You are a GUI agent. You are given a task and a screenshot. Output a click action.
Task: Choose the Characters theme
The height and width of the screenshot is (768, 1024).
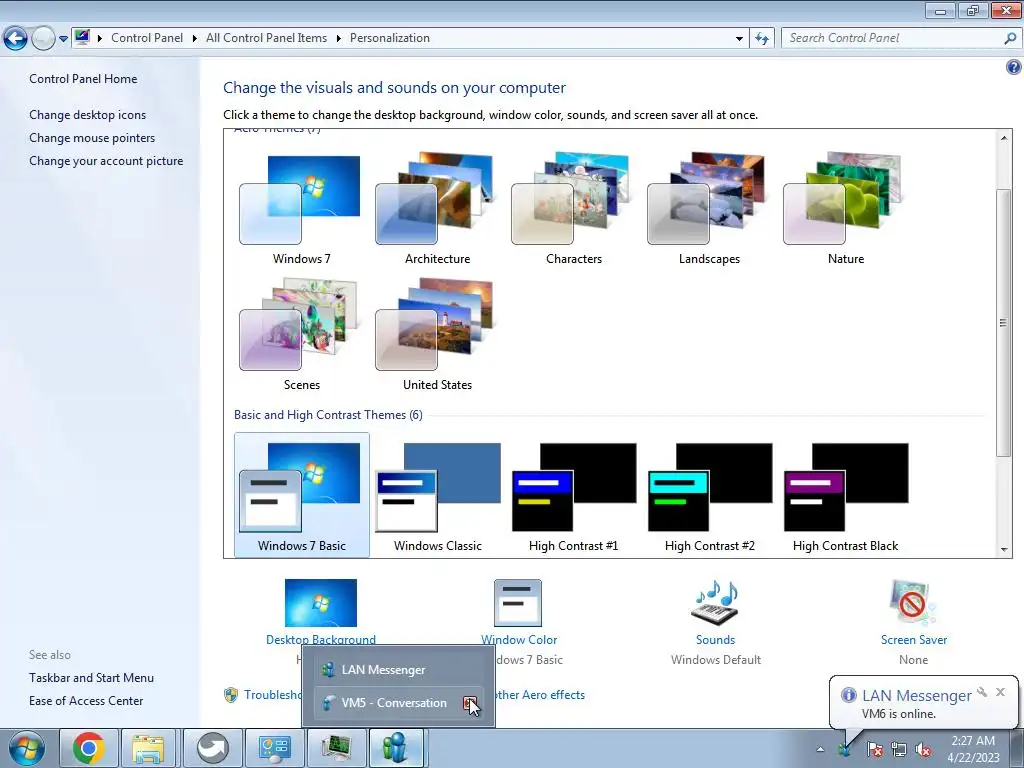coord(573,208)
